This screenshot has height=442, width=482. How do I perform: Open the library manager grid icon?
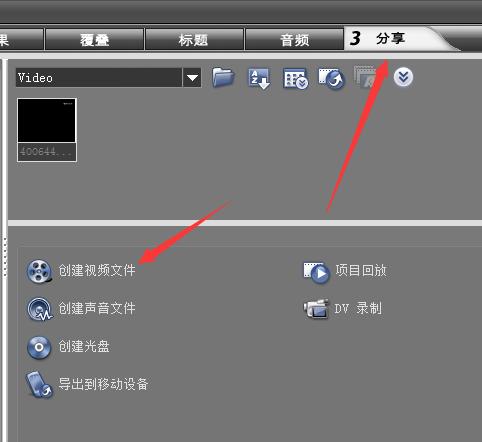(x=295, y=79)
